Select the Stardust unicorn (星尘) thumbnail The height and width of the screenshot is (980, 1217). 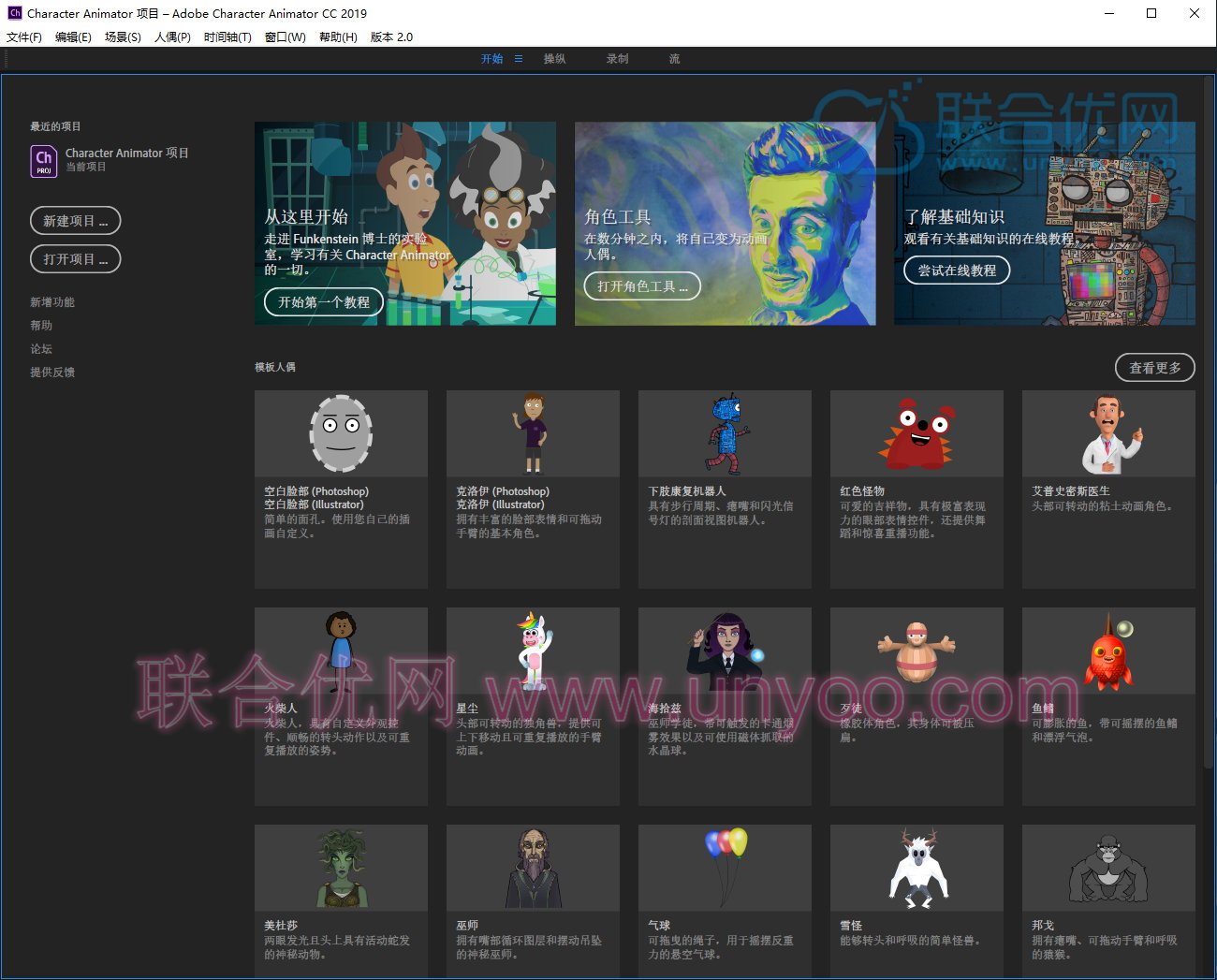point(533,651)
